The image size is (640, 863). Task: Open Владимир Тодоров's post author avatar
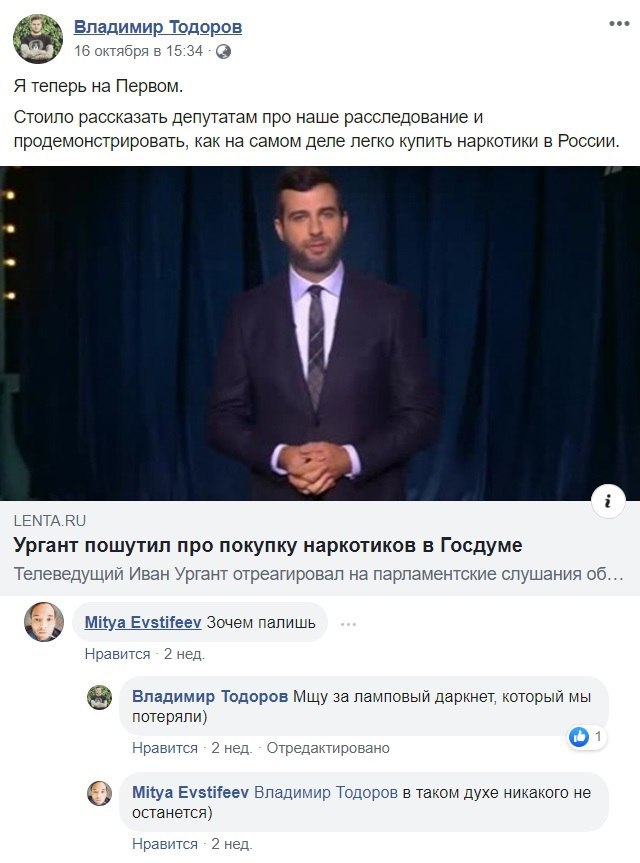click(x=38, y=39)
